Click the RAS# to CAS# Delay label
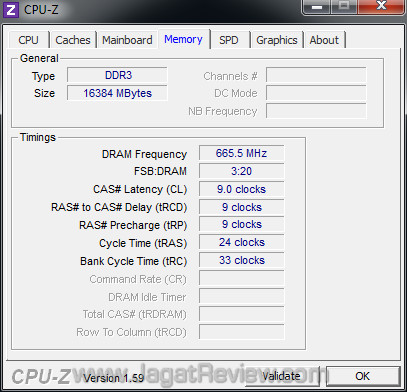Viewport: 407px width, 392px height. pos(119,207)
